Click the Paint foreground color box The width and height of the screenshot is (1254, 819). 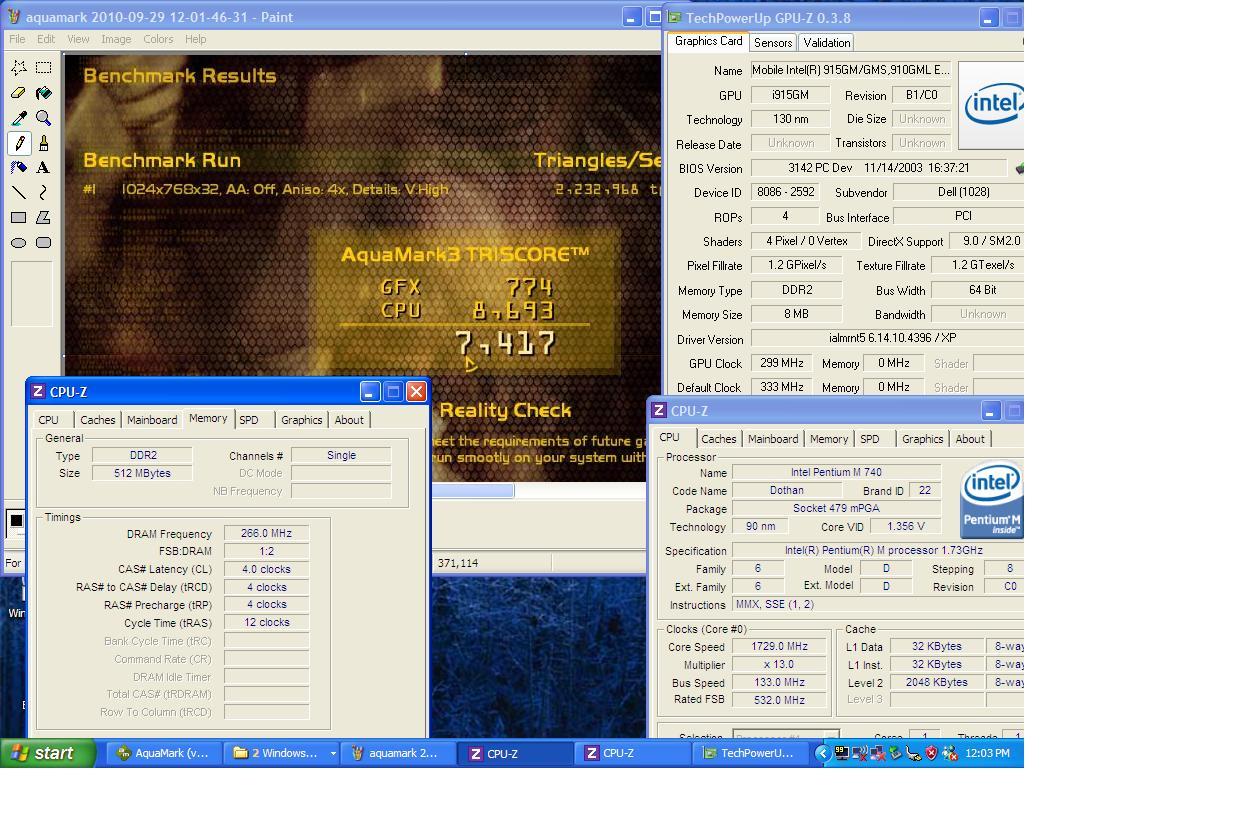pos(16,521)
